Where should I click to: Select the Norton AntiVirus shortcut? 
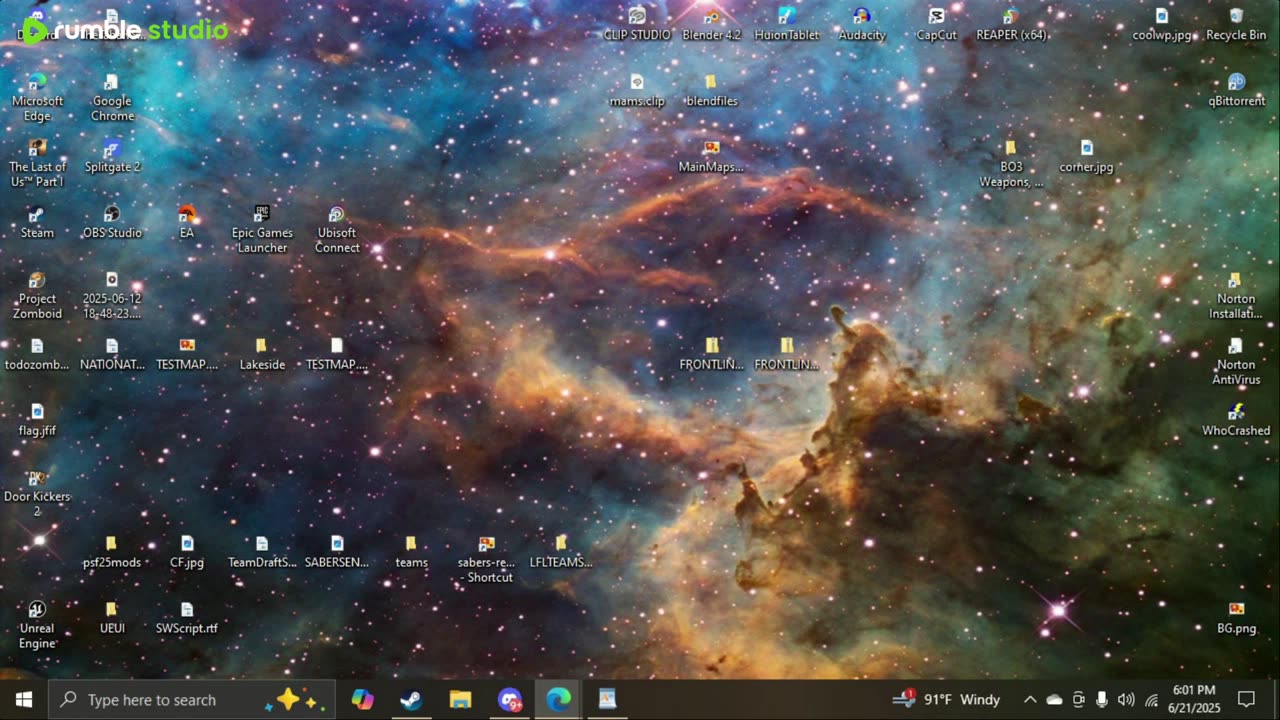pos(1236,361)
